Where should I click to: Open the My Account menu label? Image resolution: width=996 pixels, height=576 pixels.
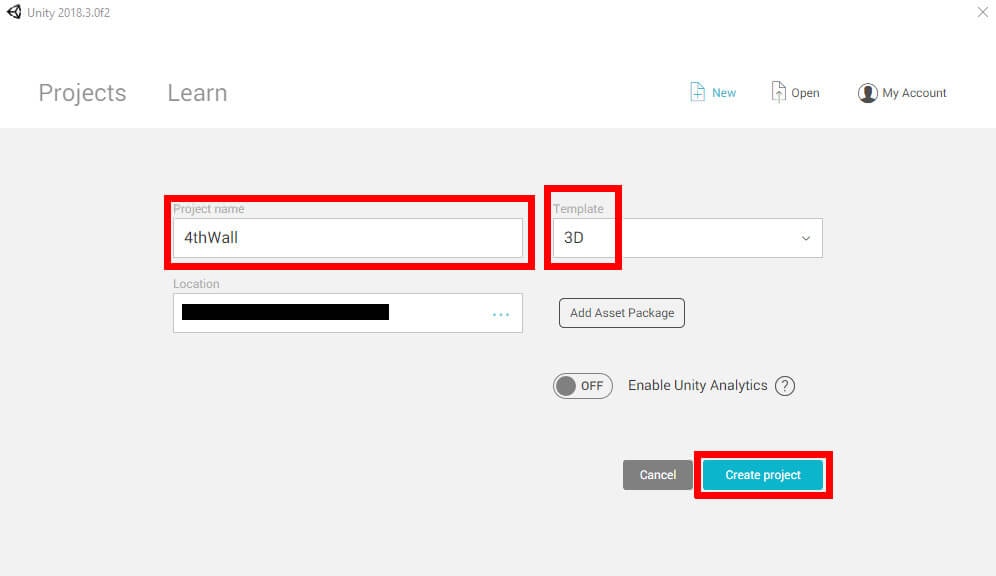coord(914,93)
